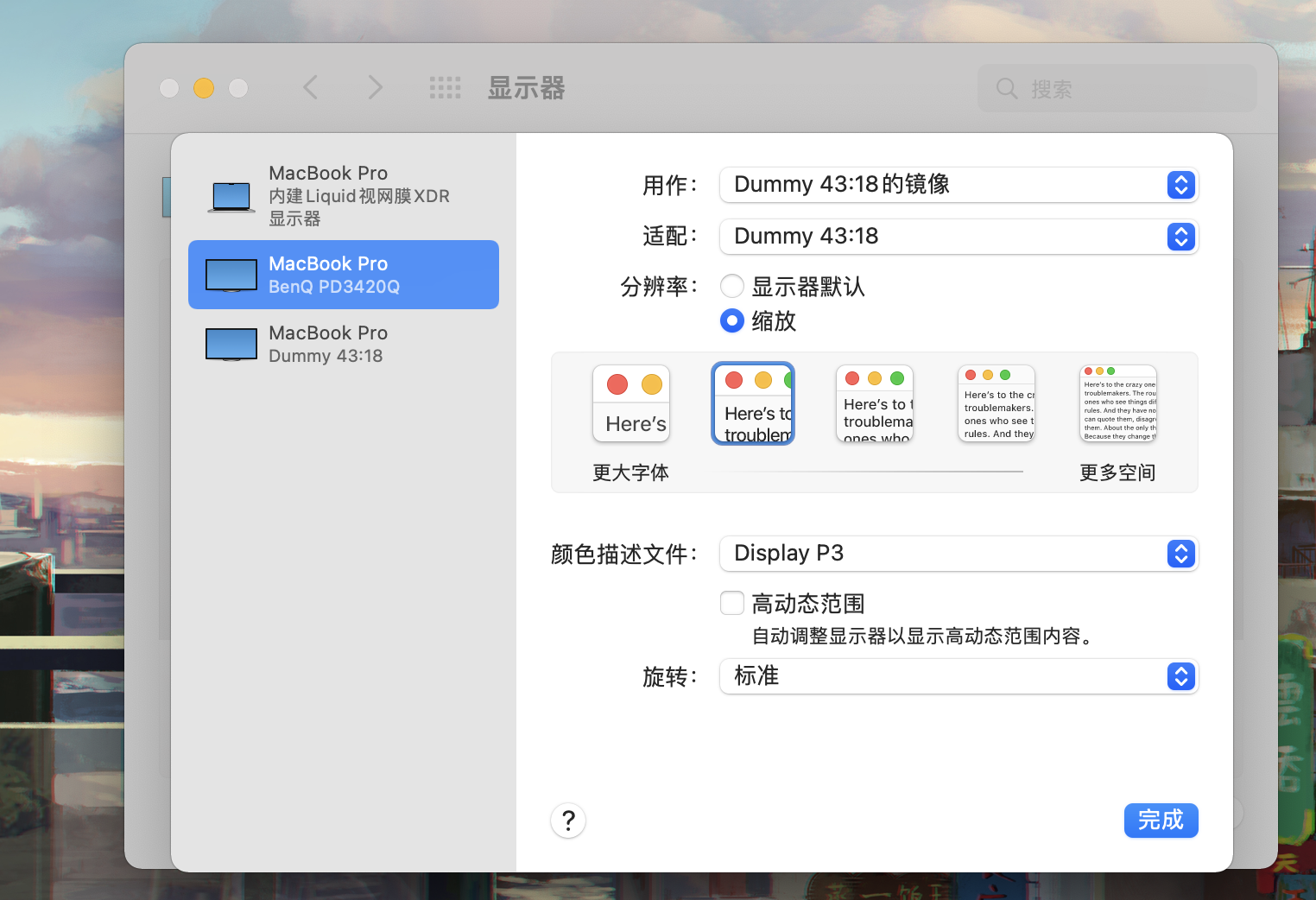Click the 搜索 search field

(1117, 88)
